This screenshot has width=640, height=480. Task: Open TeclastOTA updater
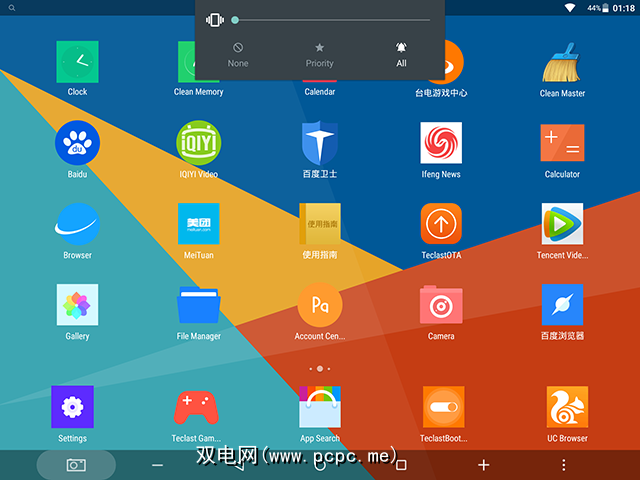[x=441, y=224]
